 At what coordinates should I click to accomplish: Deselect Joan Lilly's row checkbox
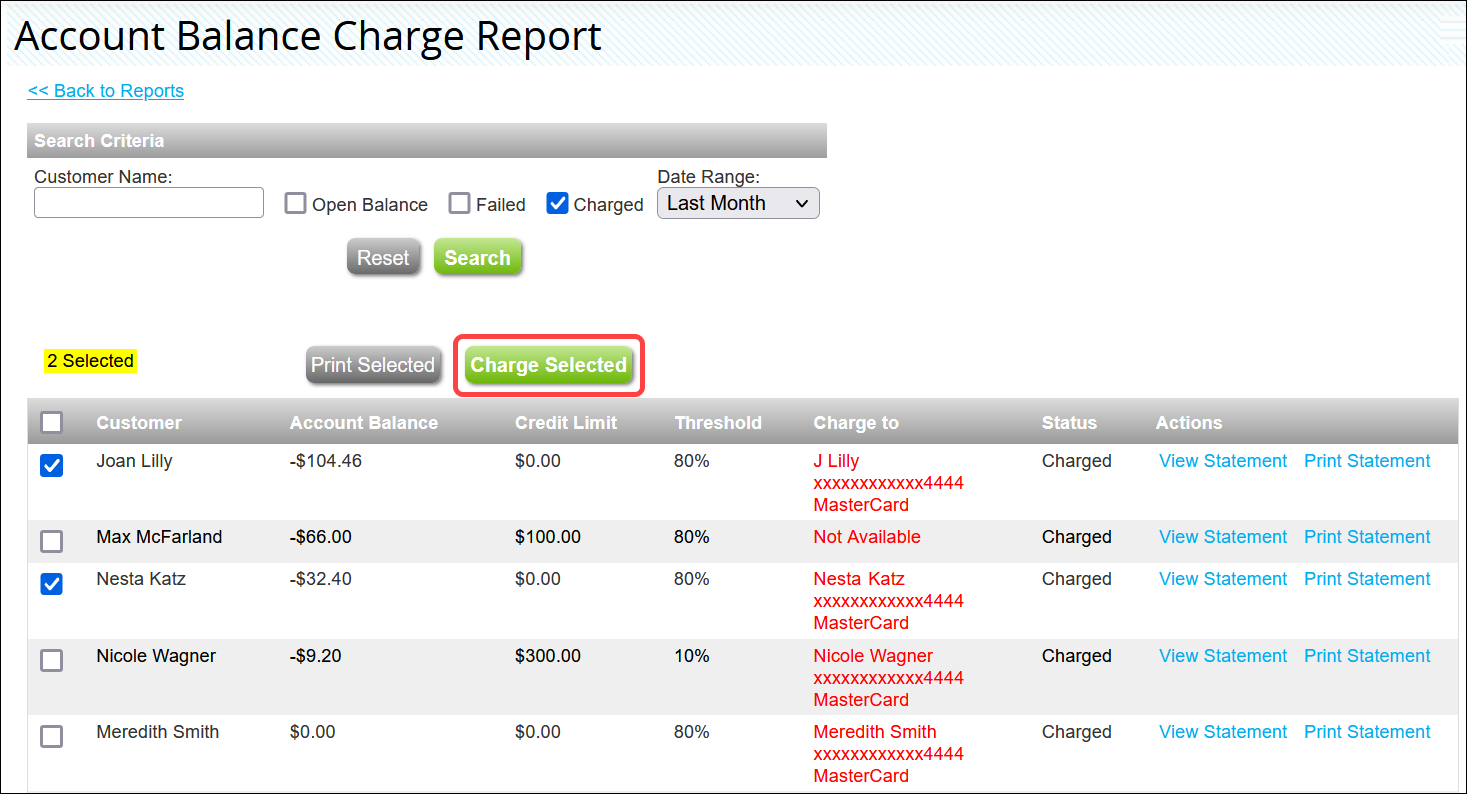coord(52,466)
